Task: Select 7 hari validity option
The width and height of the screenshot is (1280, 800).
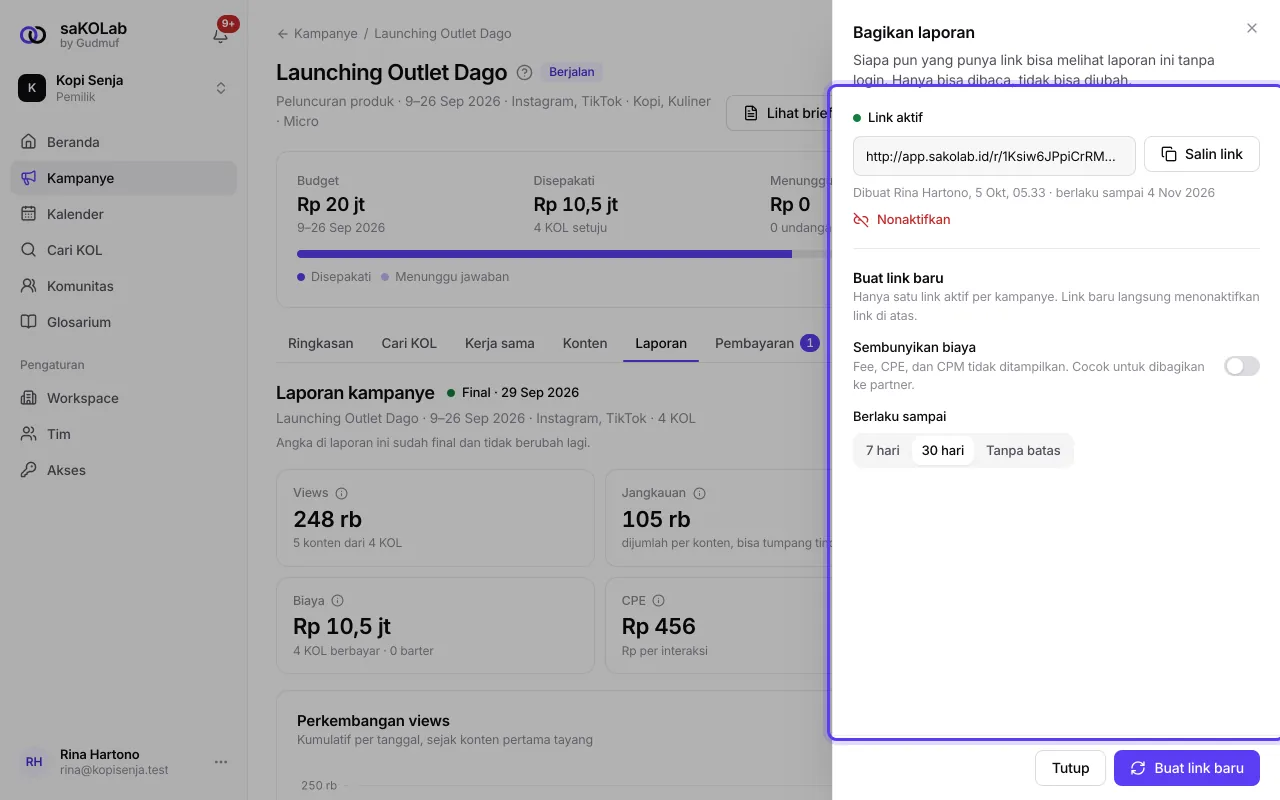Action: pyautogui.click(x=883, y=450)
